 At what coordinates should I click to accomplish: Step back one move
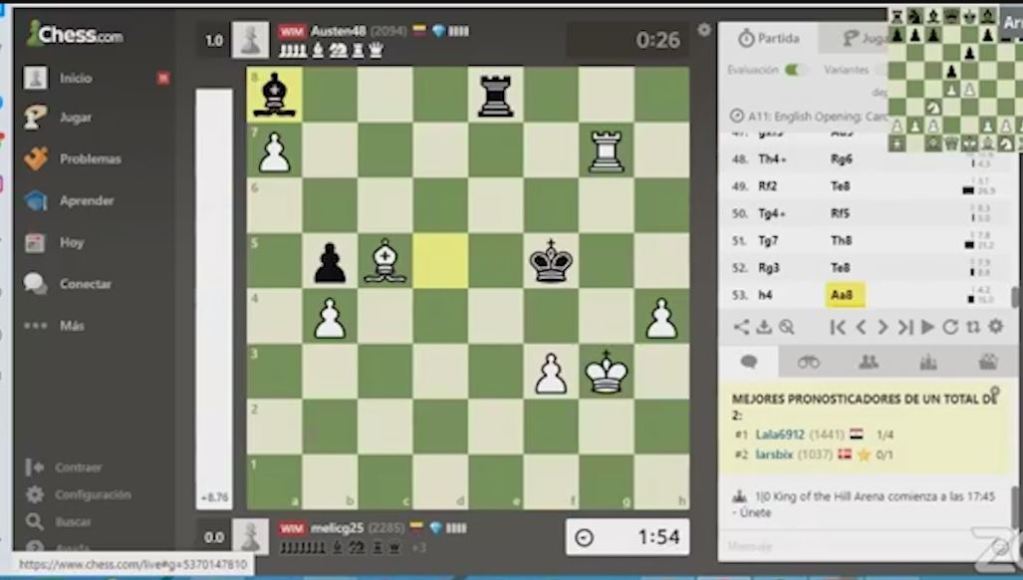pos(860,327)
